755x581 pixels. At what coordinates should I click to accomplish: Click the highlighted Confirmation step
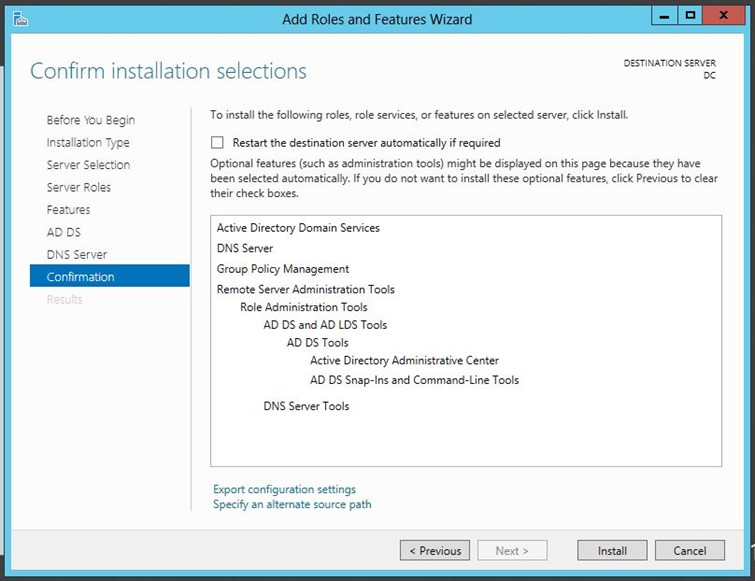[x=110, y=276]
